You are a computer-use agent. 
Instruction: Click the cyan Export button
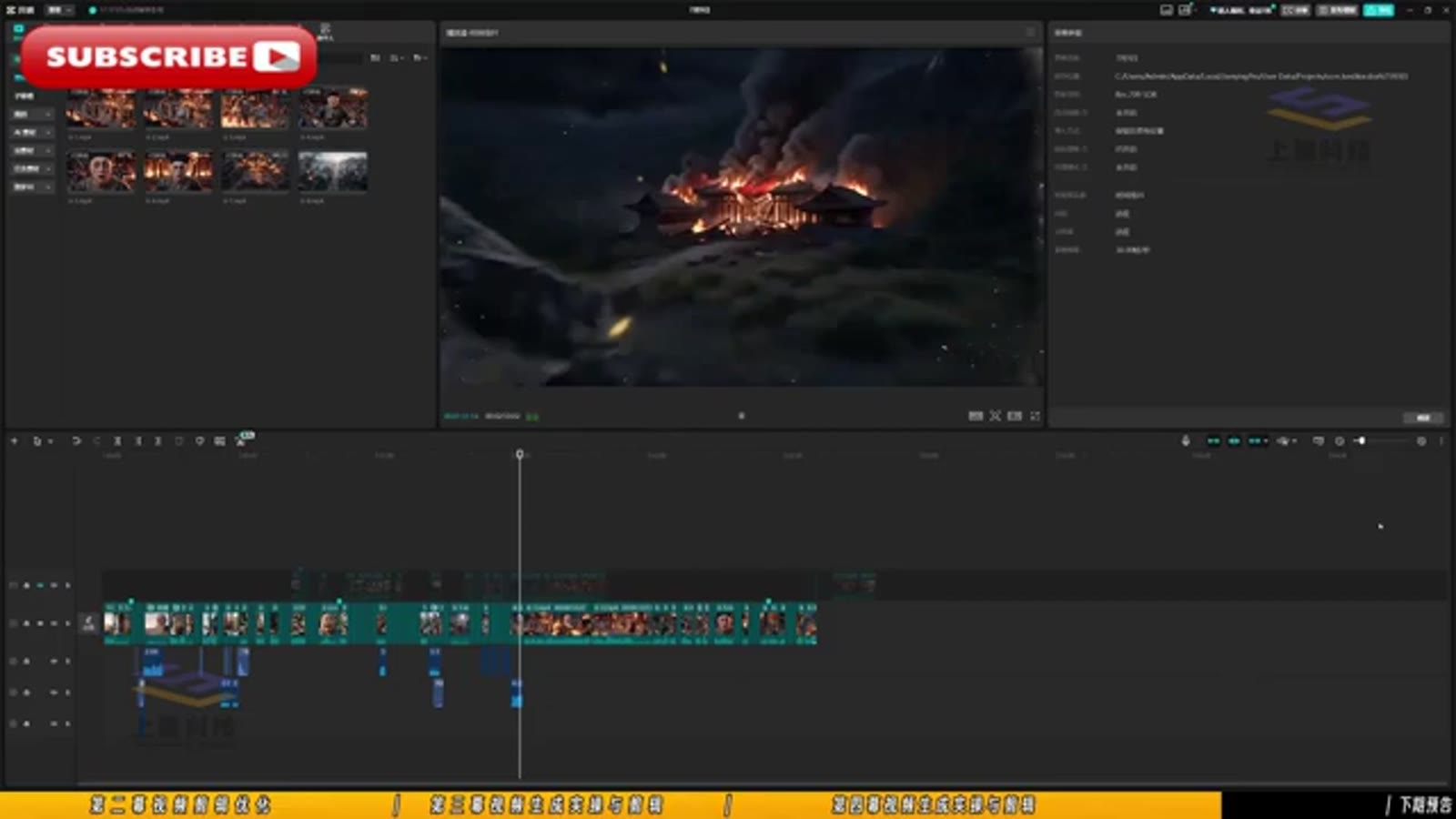click(1378, 10)
